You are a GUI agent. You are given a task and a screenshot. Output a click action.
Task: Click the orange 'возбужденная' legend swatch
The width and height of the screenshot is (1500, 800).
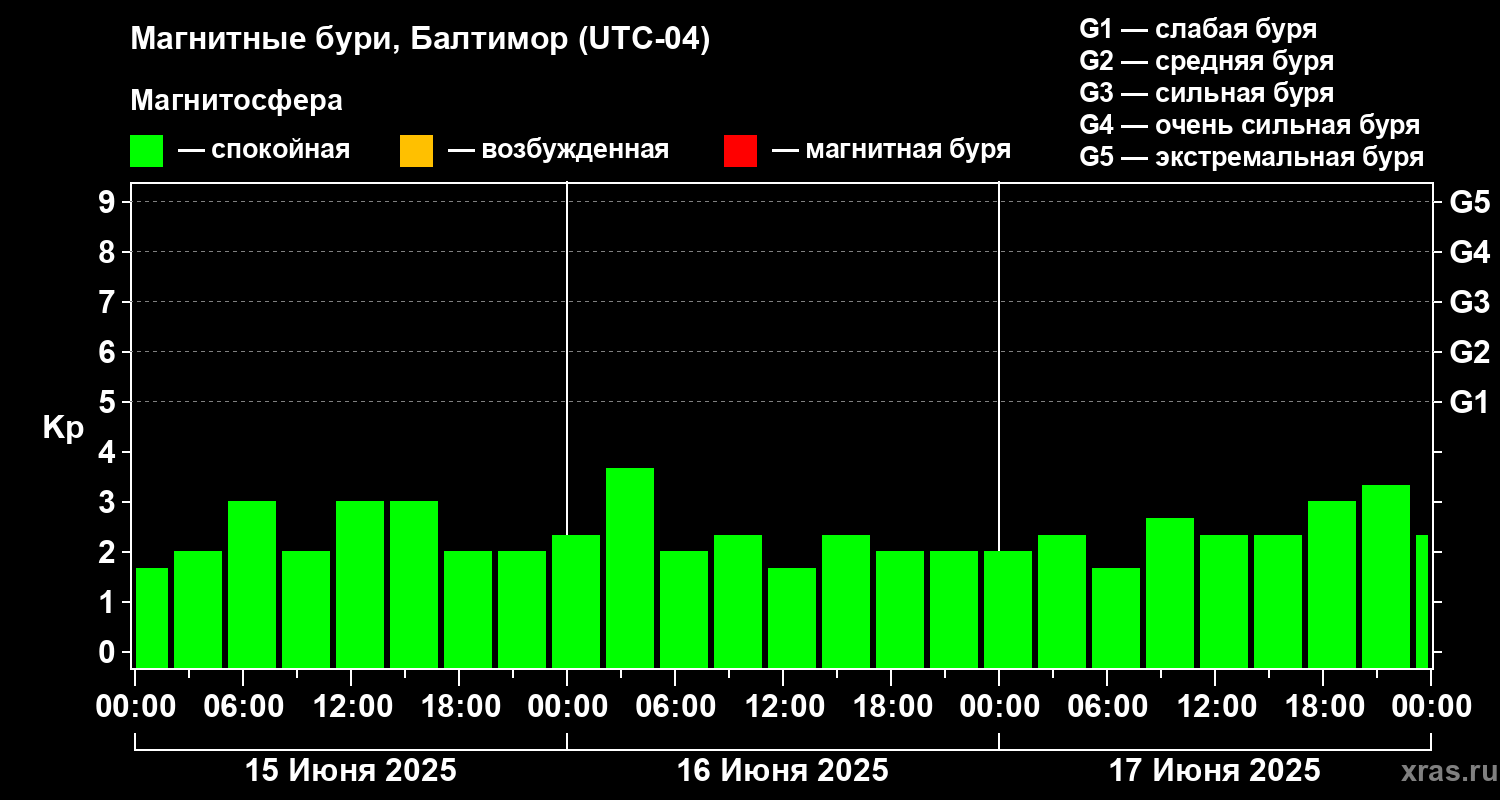(x=416, y=151)
